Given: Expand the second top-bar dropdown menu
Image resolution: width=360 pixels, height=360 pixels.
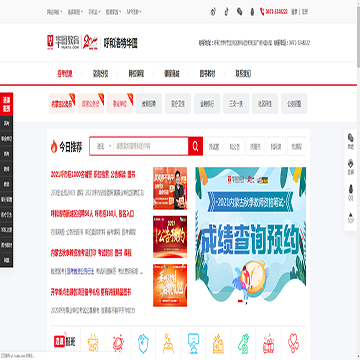Looking at the screenshot, I should 75,12.
